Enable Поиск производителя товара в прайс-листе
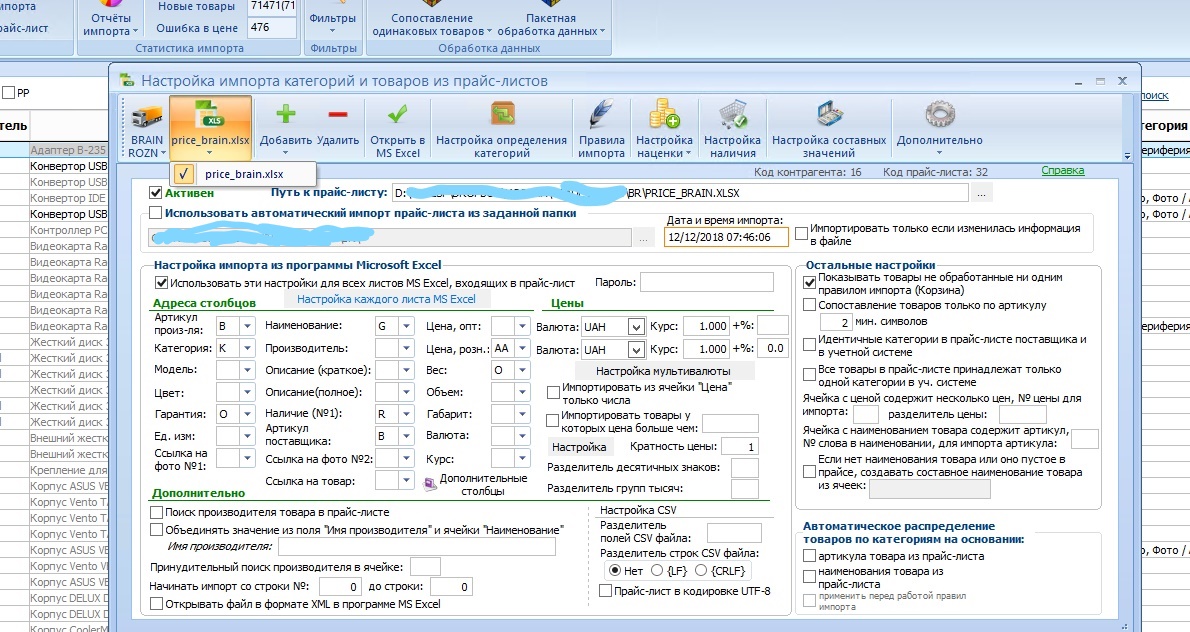 [x=156, y=512]
